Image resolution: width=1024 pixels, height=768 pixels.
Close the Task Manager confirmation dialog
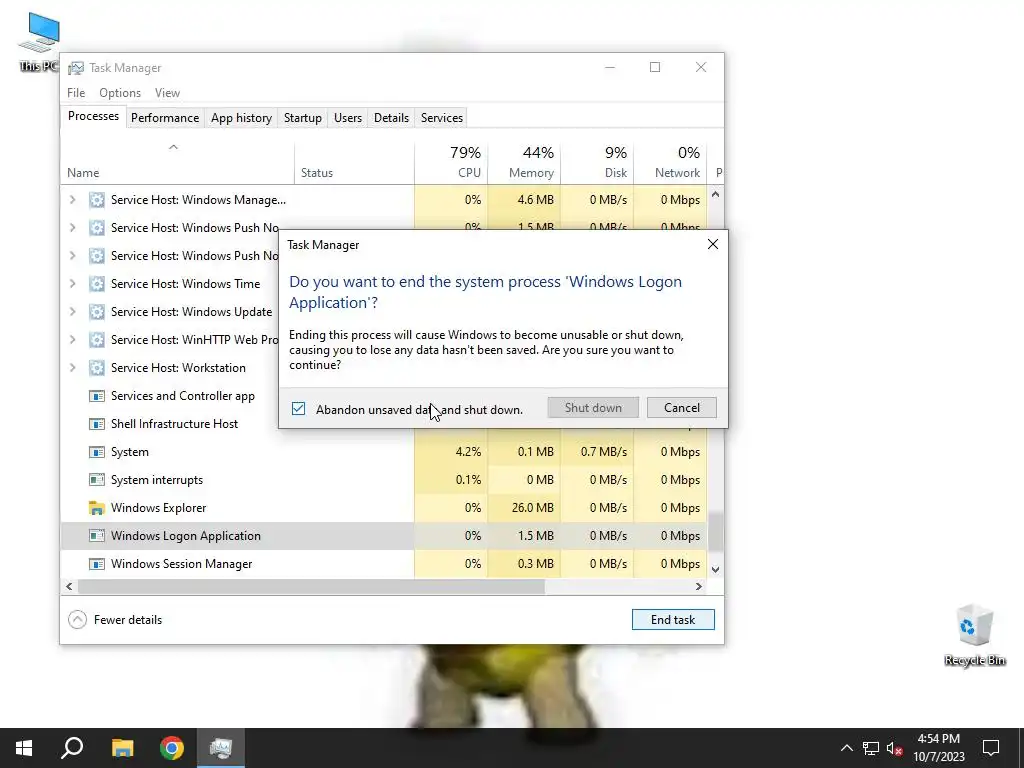[x=712, y=244]
